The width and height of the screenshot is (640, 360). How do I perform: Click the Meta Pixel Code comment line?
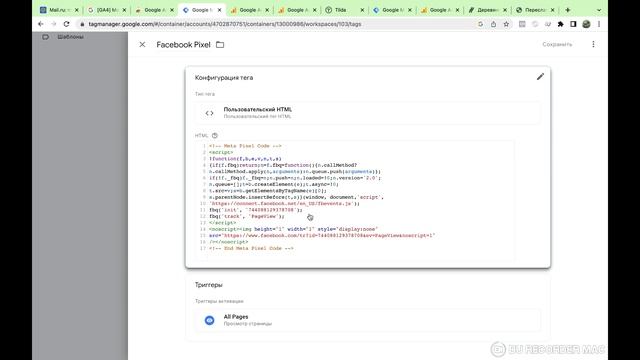[245, 146]
